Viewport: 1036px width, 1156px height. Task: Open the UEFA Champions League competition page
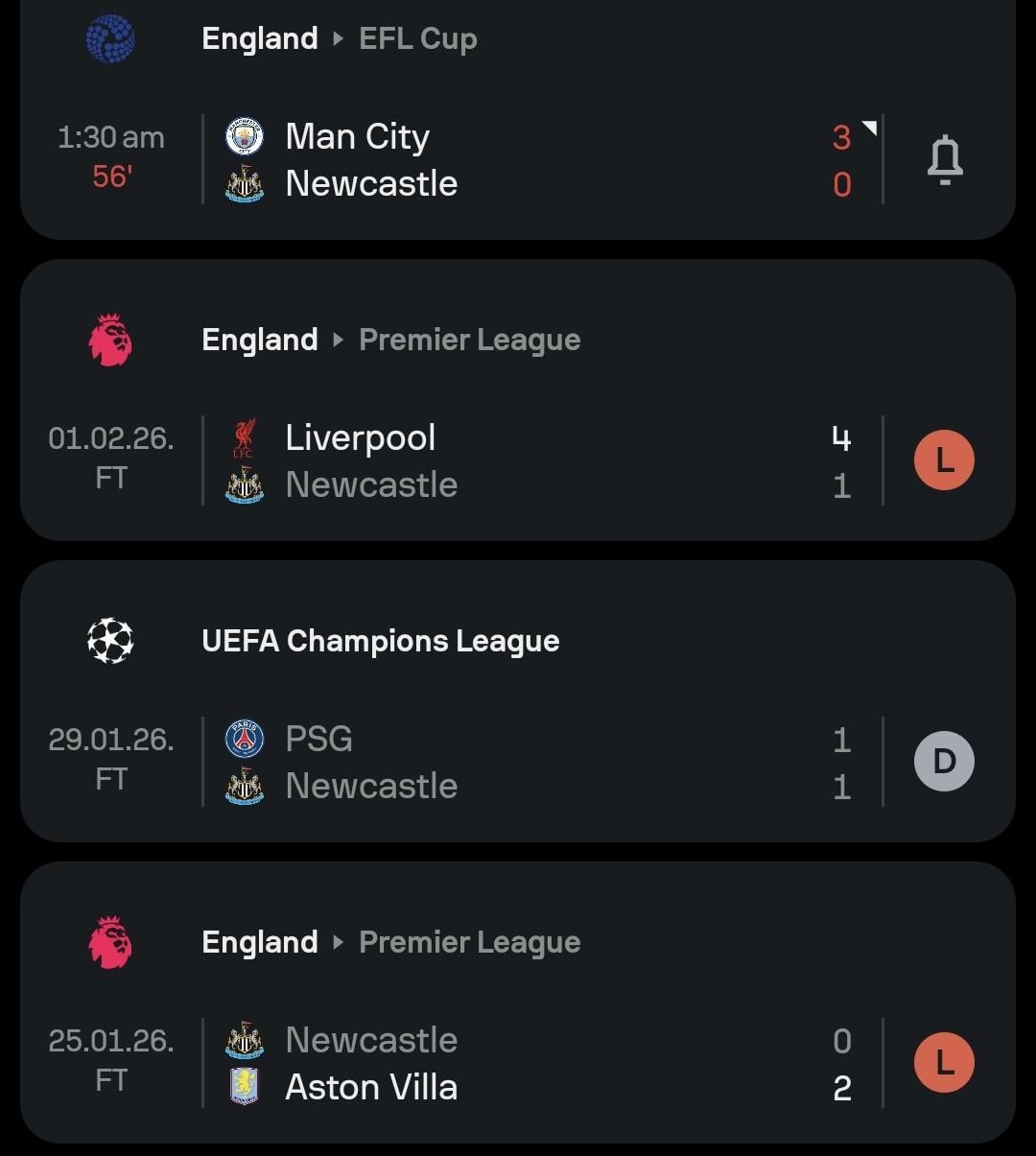[380, 641]
